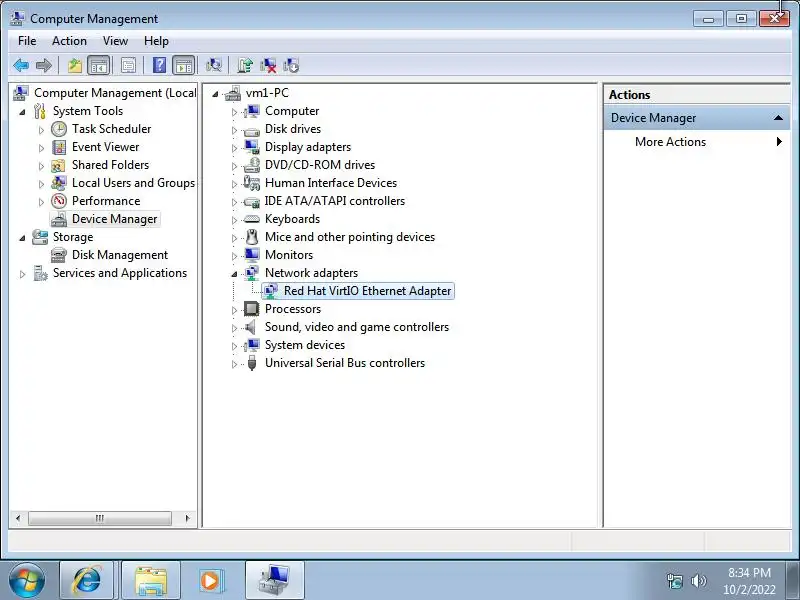
Task: Click the Forward arrow toolbar icon
Action: pos(44,65)
